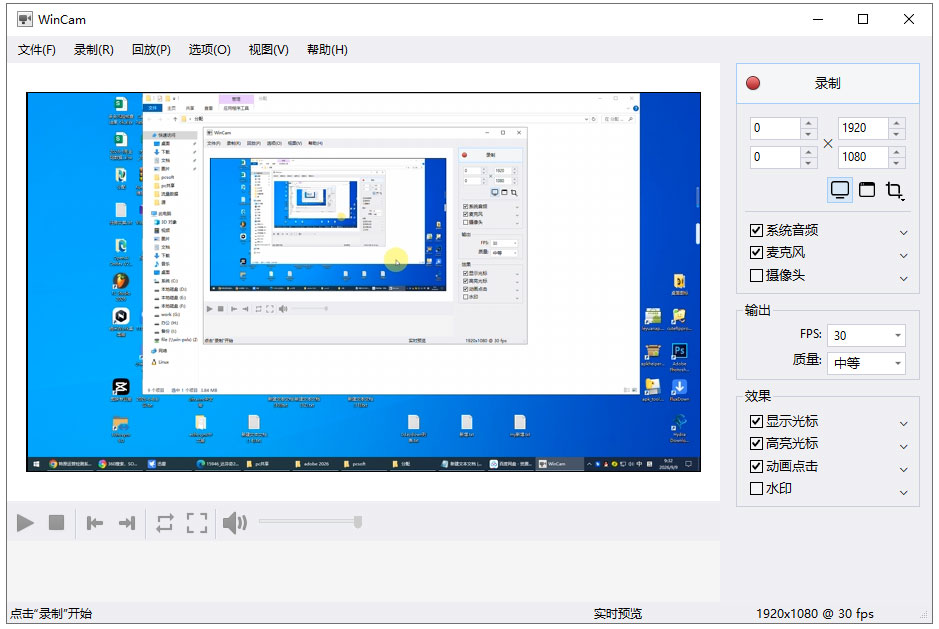Open the 文件(F) menu
Viewport: 939px width, 629px height.
[x=37, y=50]
